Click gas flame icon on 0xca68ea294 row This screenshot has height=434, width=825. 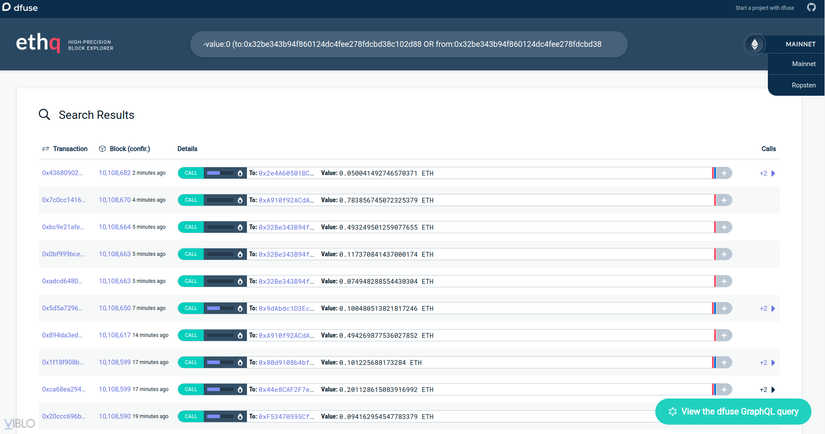click(x=240, y=389)
